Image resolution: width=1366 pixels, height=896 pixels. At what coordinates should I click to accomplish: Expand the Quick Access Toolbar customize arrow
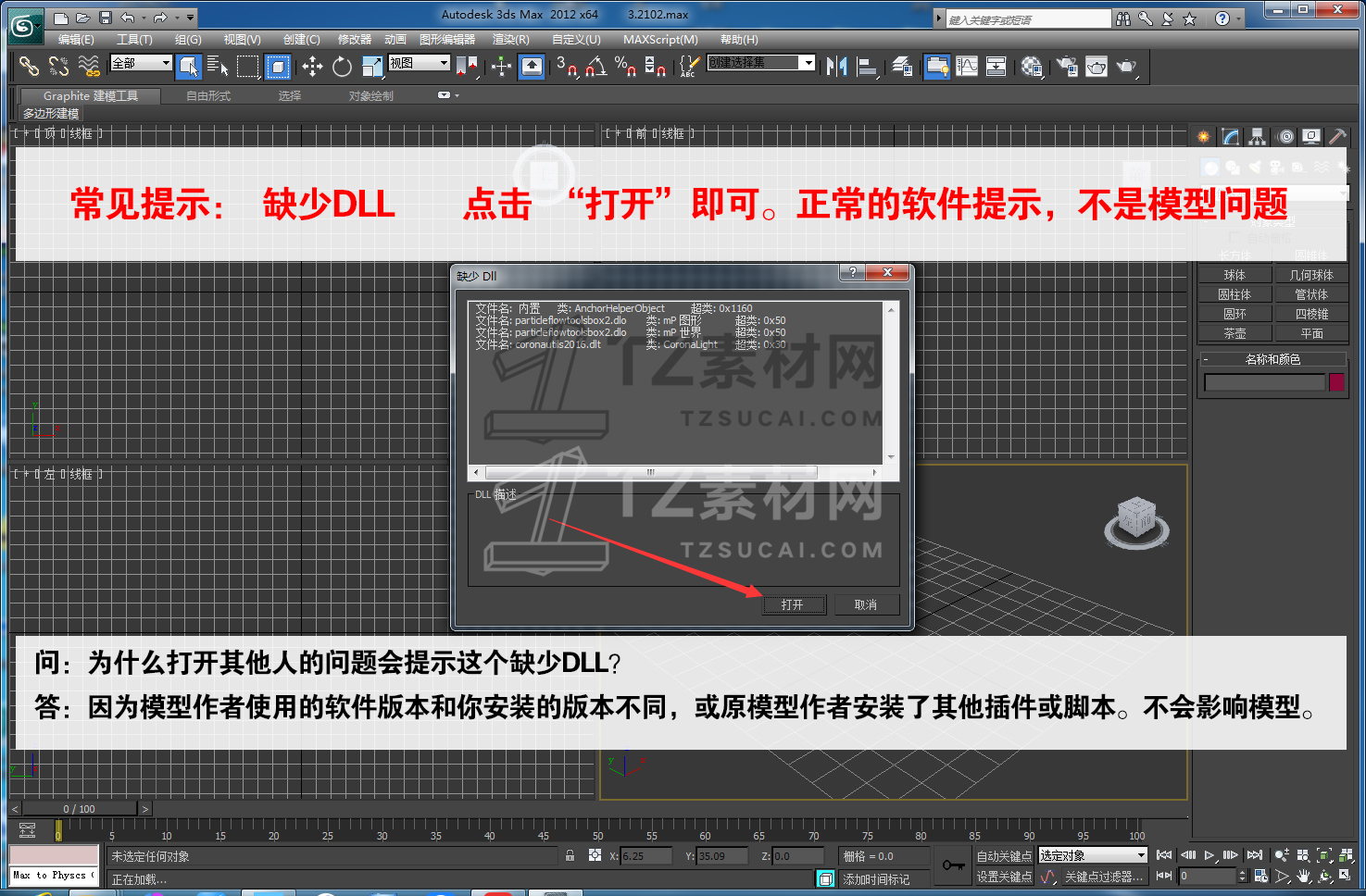(190, 18)
